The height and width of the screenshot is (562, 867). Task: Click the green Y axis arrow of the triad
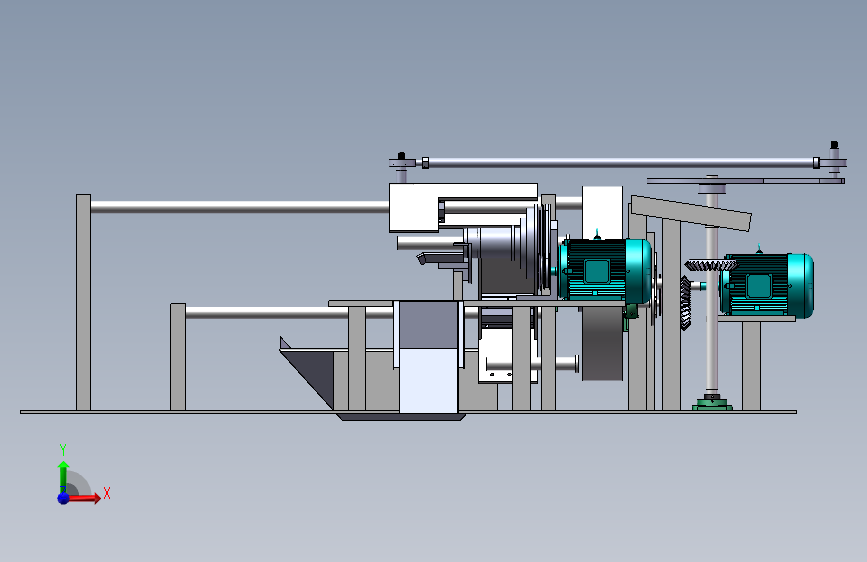click(63, 477)
